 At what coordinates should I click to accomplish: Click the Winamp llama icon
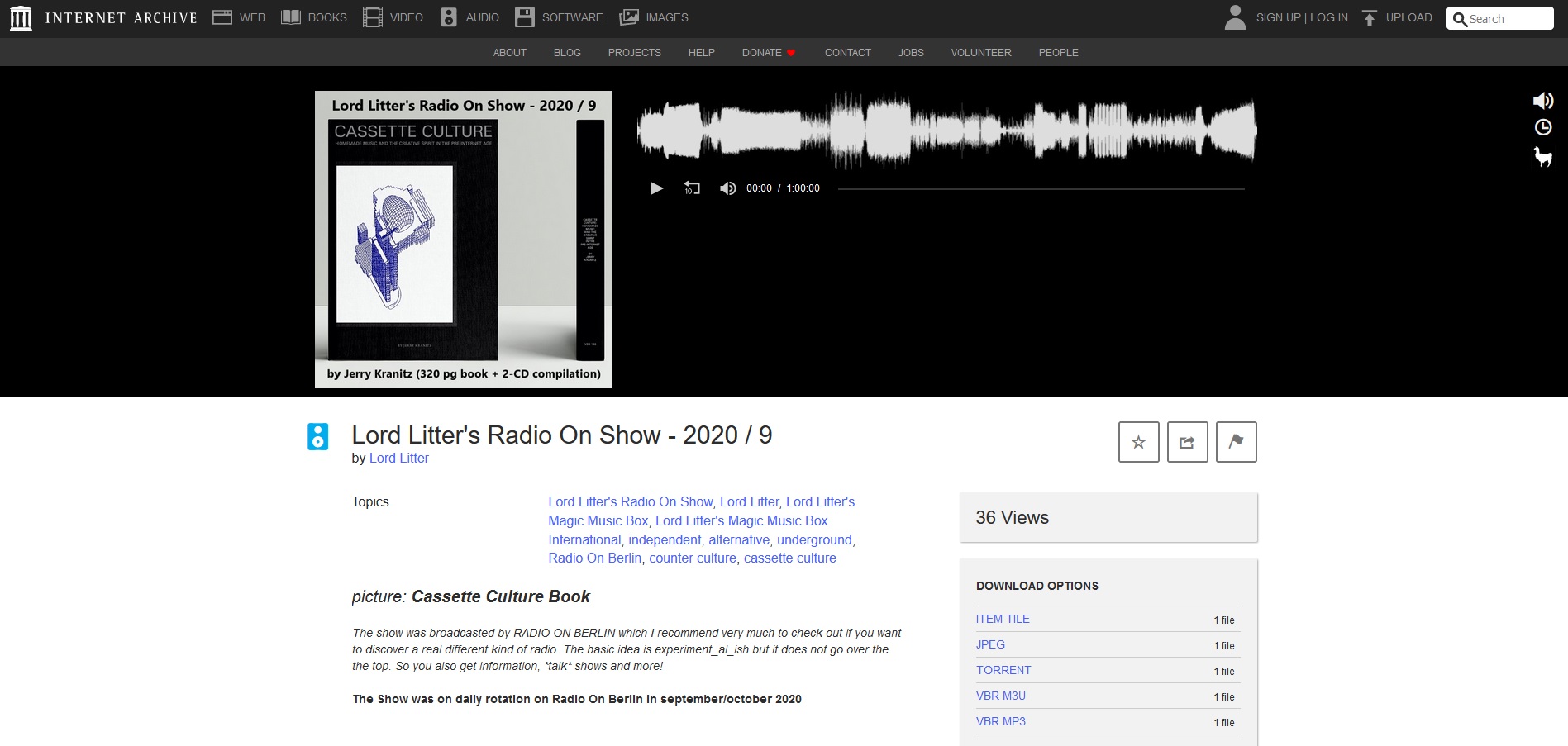point(1543,157)
